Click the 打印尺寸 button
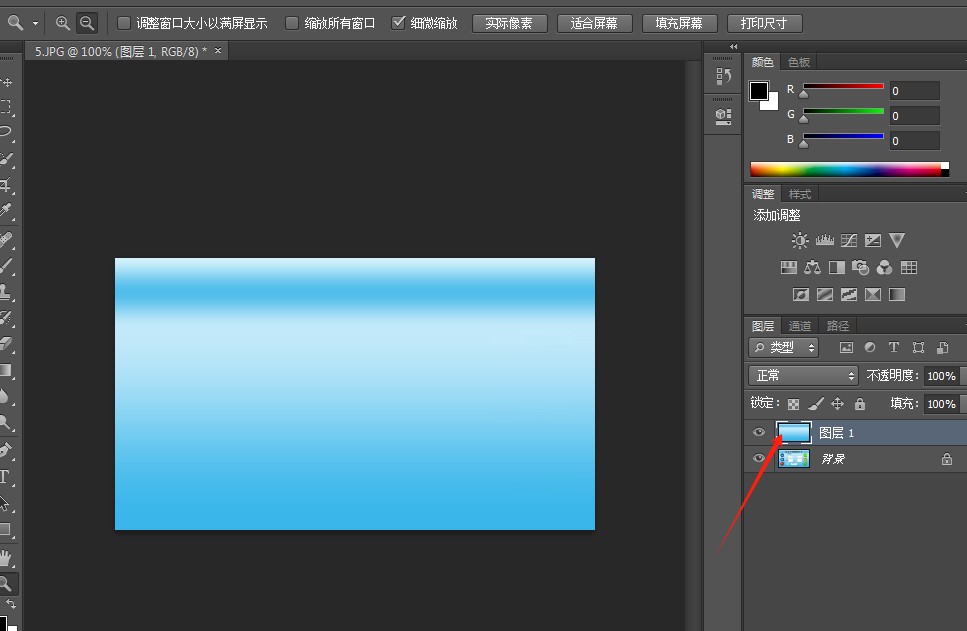Screen dimensions: 967x631 (765, 23)
